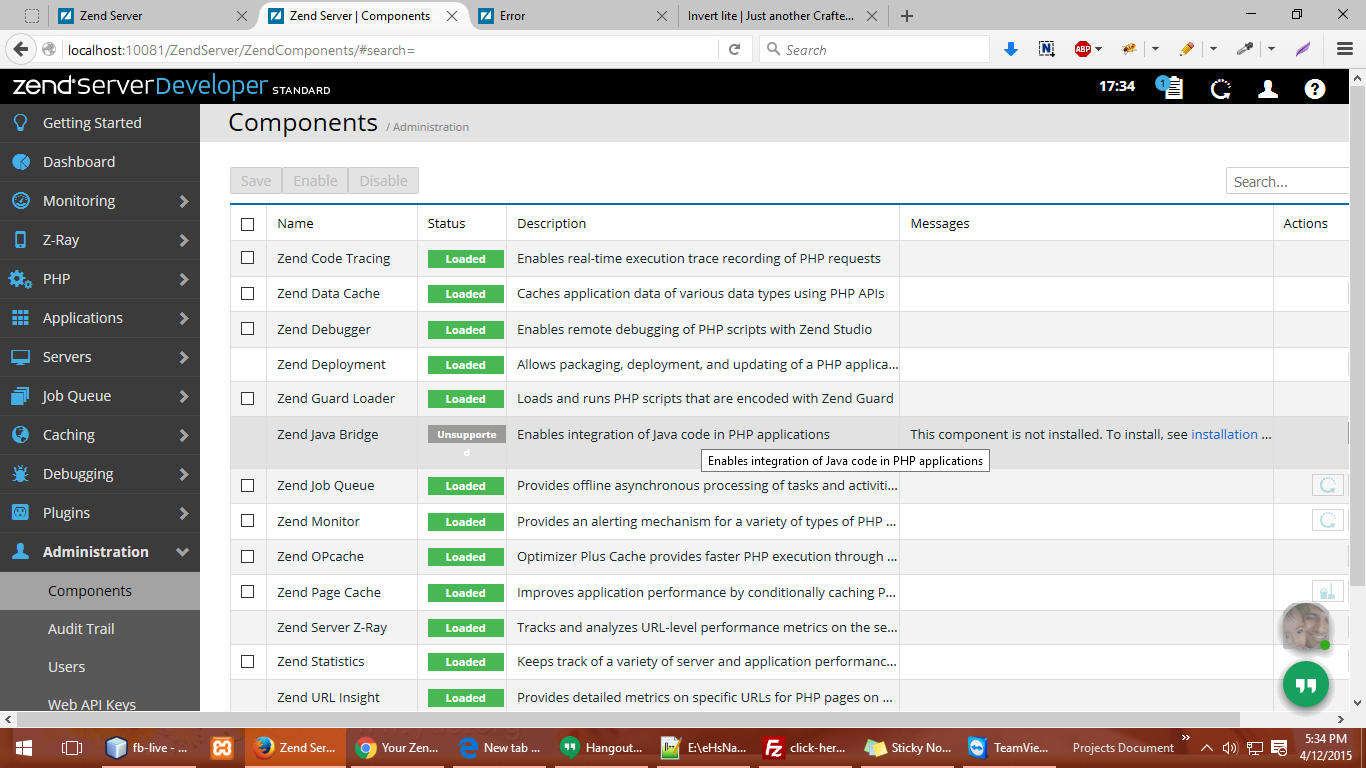Switch to the first Zend Server tab

[151, 16]
